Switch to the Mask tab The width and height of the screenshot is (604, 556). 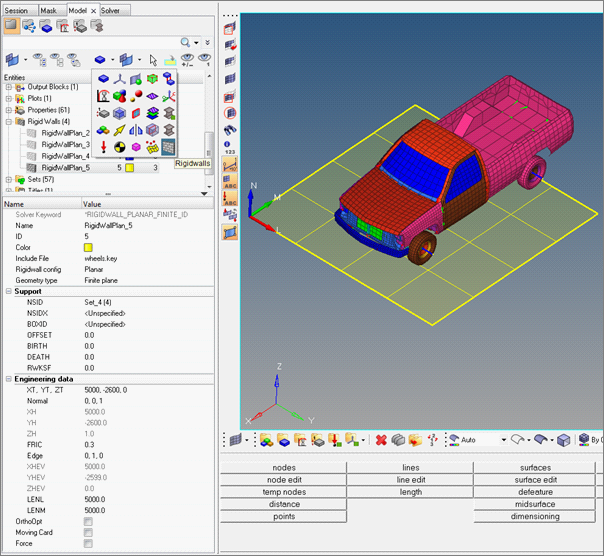[49, 11]
